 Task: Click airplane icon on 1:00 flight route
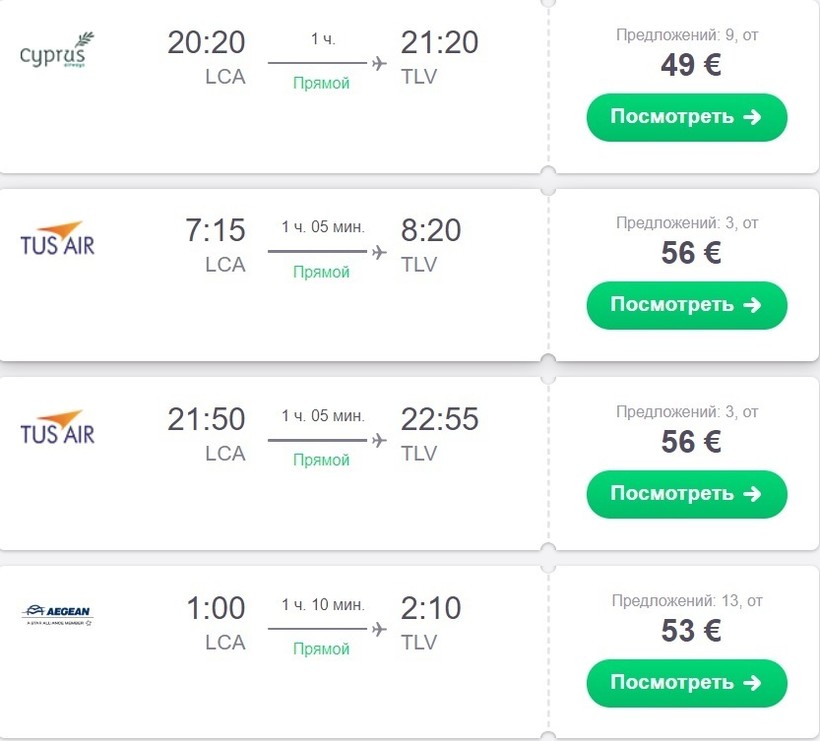[x=379, y=629]
